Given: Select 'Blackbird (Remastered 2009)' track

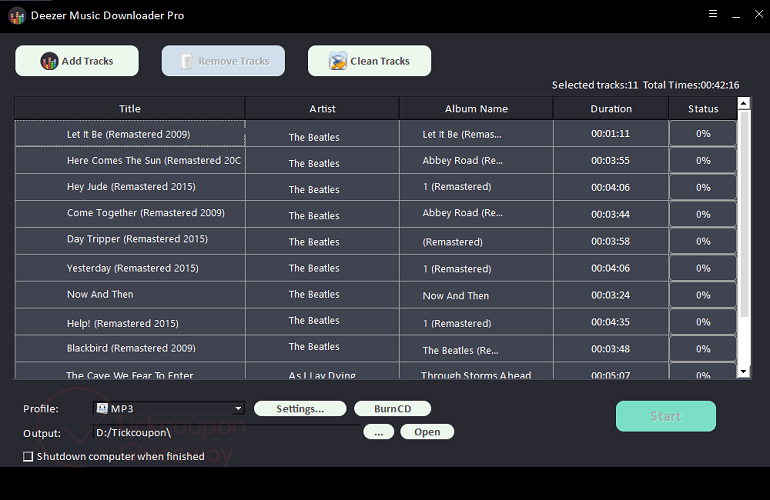Looking at the screenshot, I should pyautogui.click(x=130, y=348).
